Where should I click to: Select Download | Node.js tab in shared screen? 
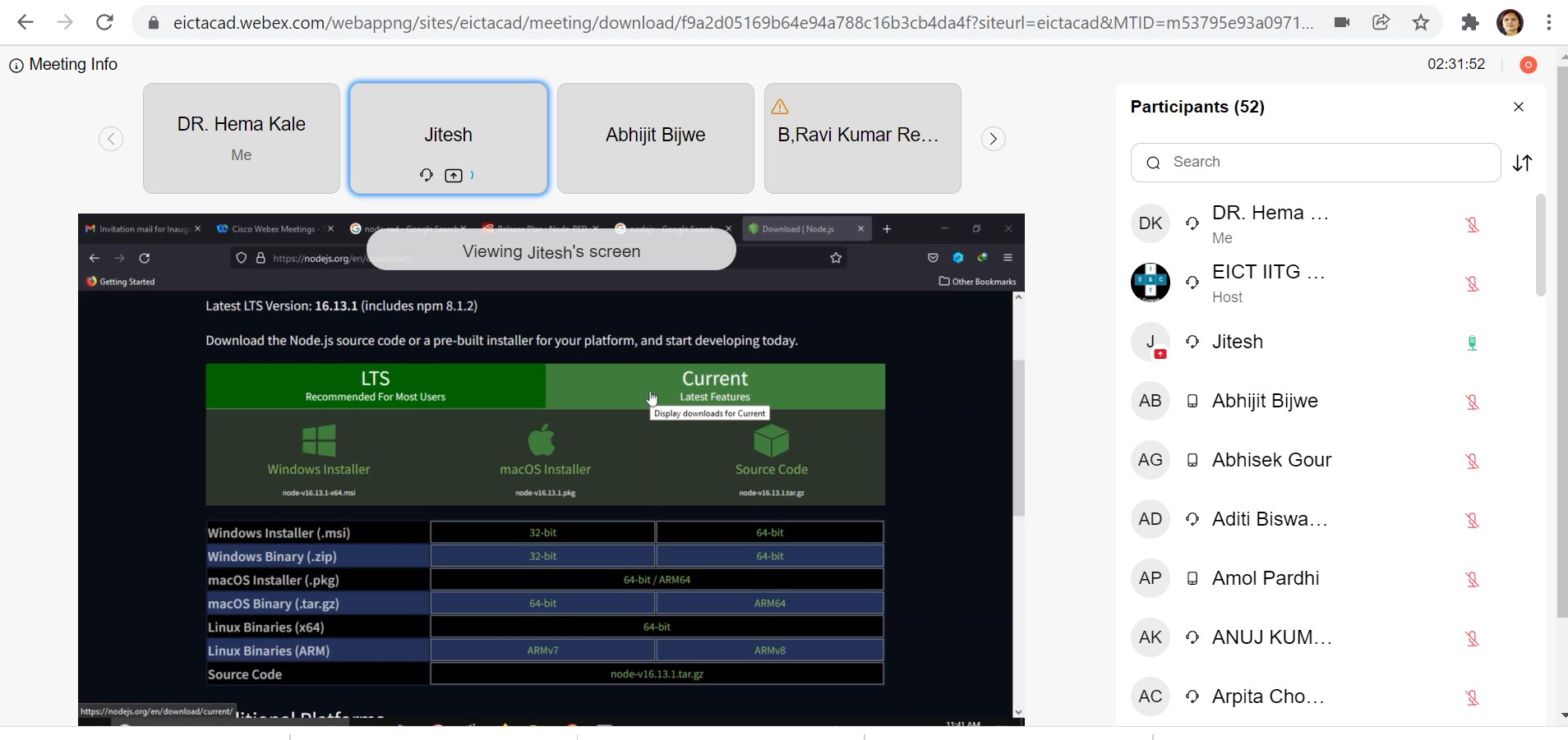806,229
